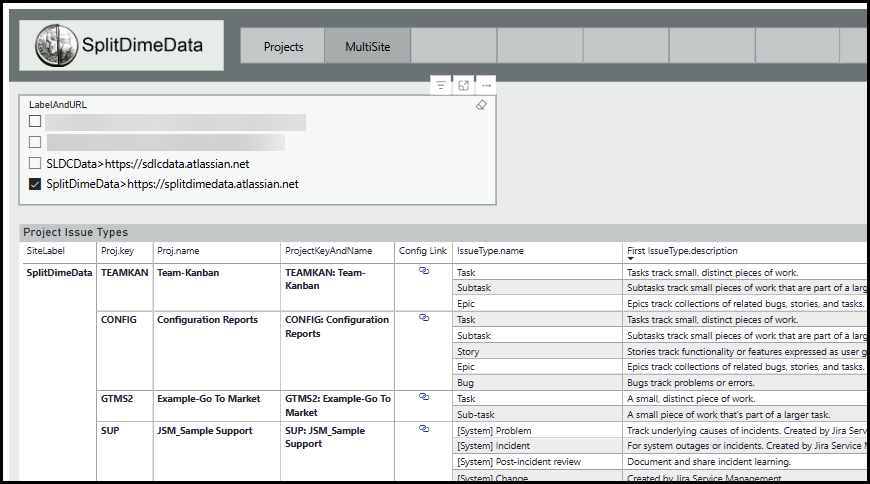The height and width of the screenshot is (484, 870).
Task: Open config link for SUP project
Action: (x=424, y=428)
